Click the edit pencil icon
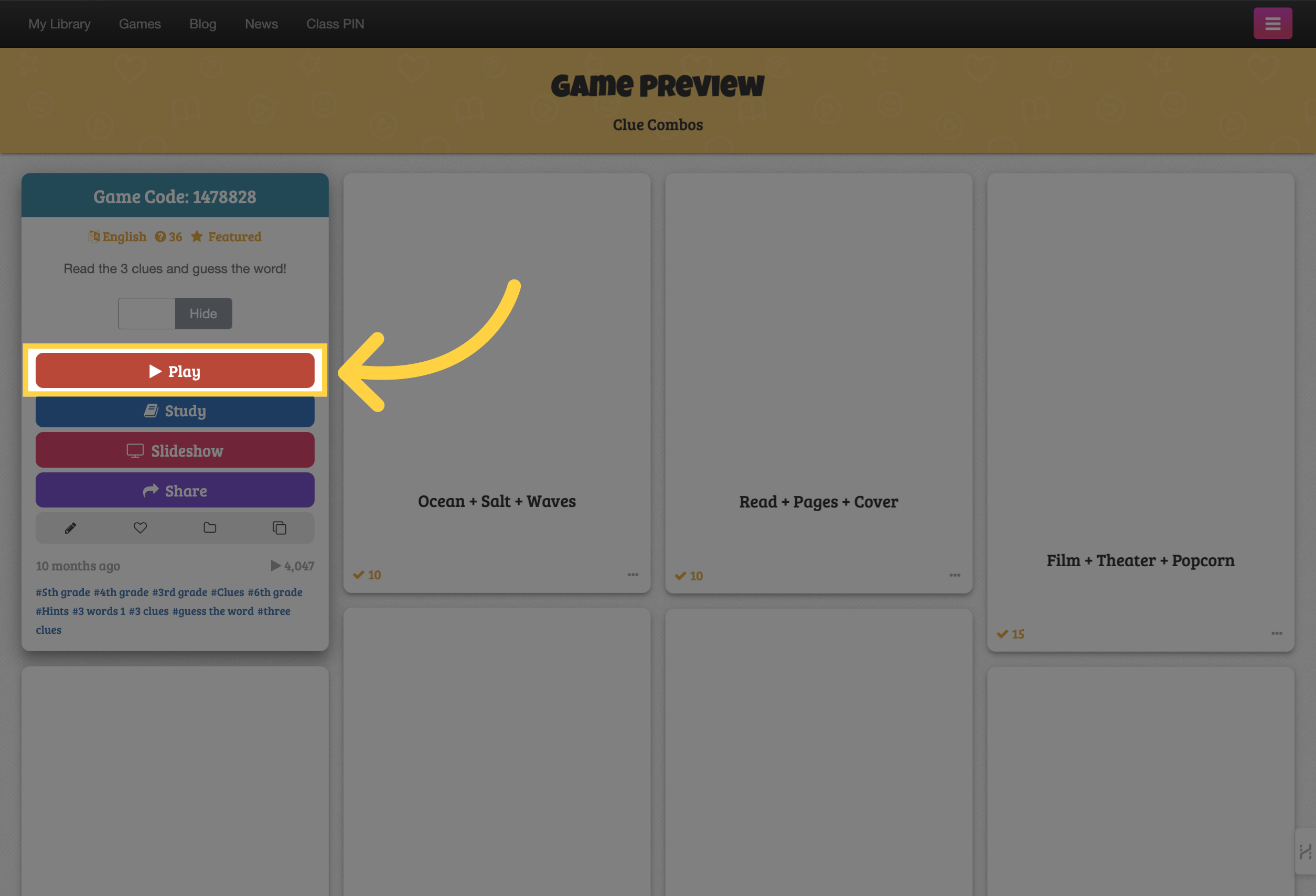This screenshot has width=1316, height=896. point(70,527)
